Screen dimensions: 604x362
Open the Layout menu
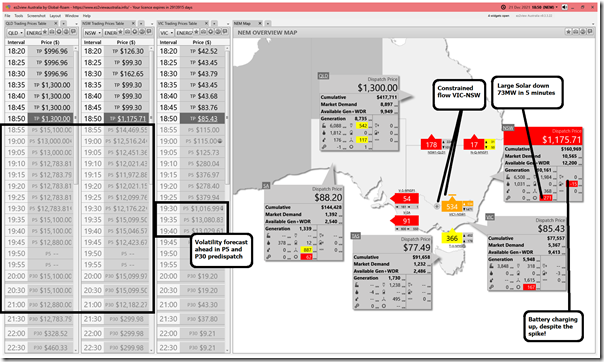coord(55,16)
